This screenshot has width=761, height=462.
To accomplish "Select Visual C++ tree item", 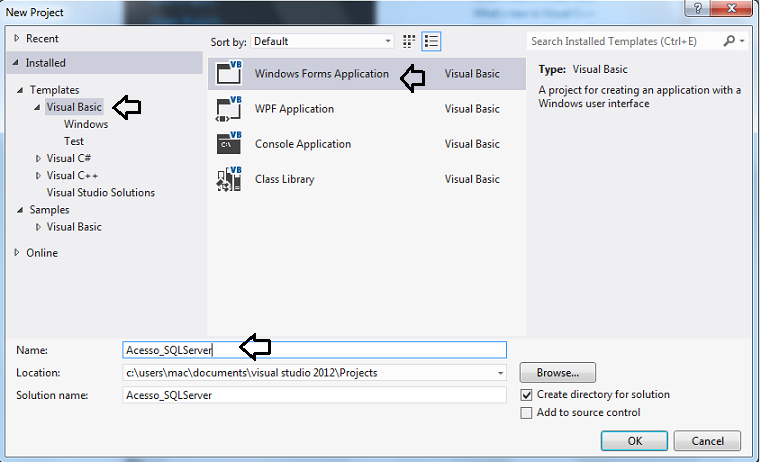I will [72, 176].
